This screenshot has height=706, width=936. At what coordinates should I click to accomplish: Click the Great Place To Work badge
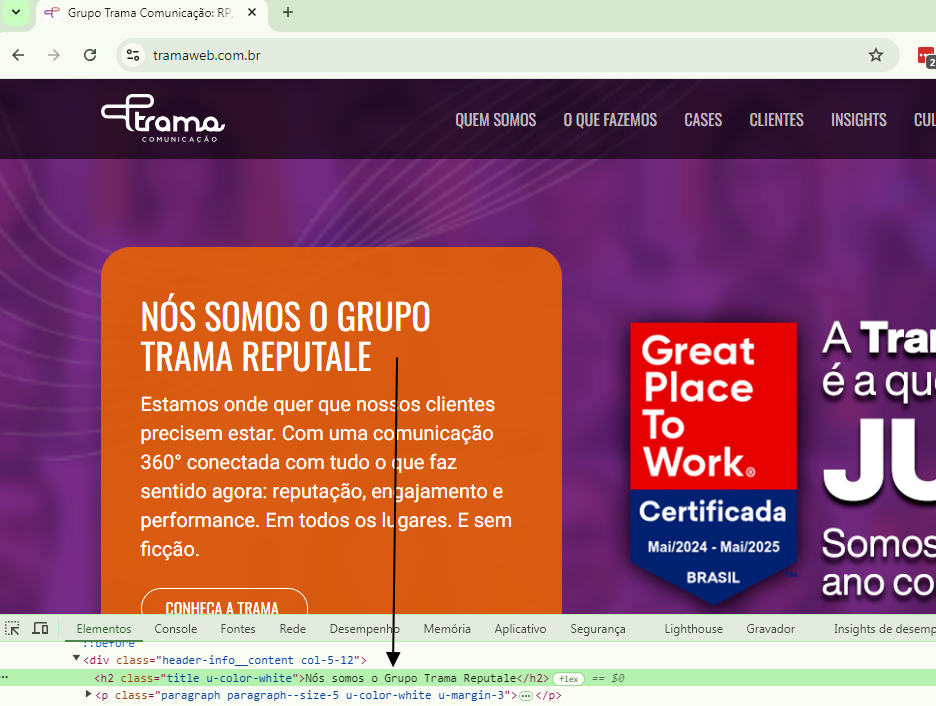click(714, 463)
